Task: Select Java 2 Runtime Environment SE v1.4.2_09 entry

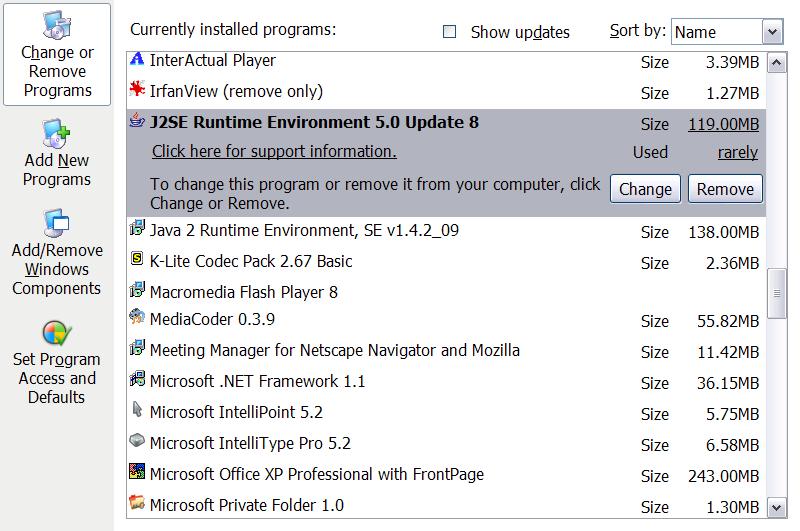Action: tap(446, 231)
